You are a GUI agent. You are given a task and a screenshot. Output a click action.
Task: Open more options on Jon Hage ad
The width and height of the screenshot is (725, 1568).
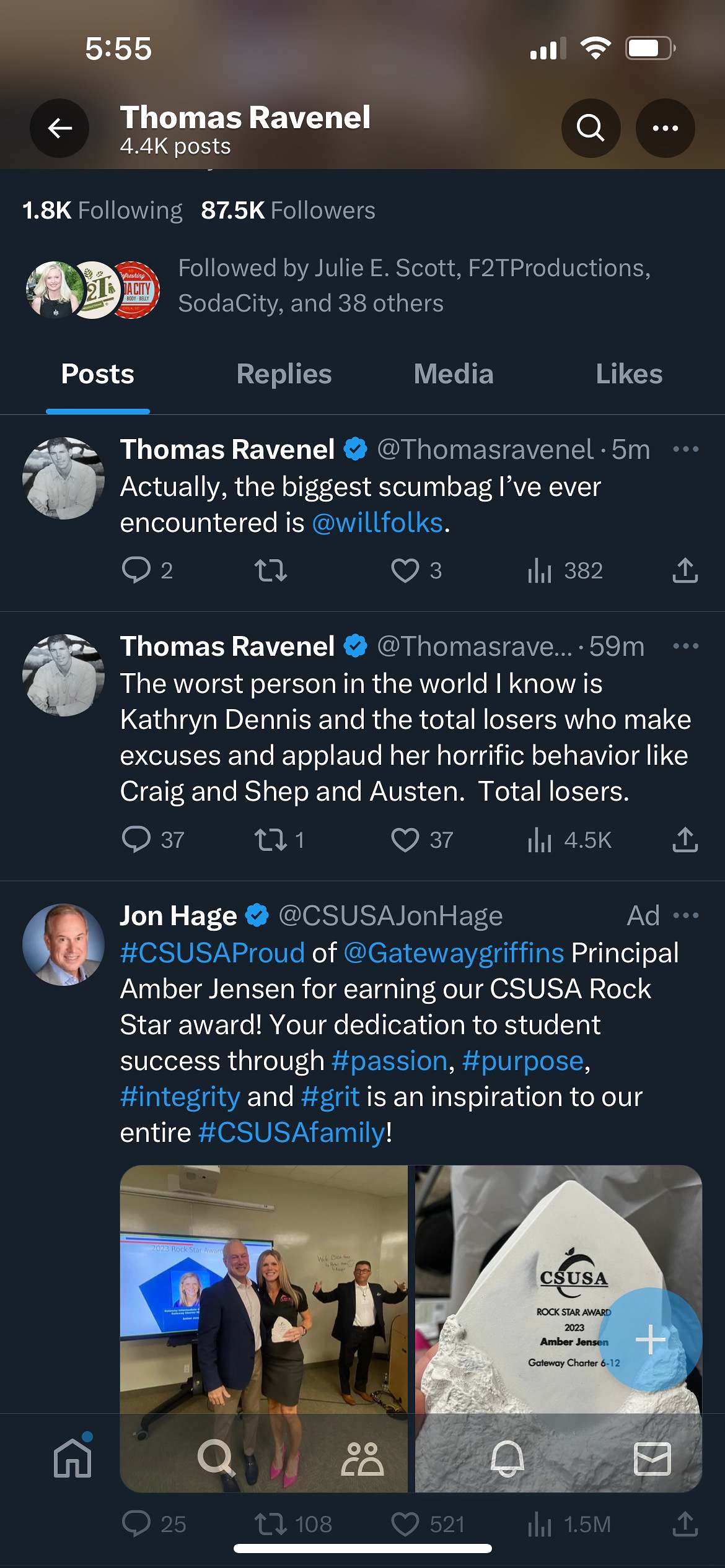tap(685, 916)
